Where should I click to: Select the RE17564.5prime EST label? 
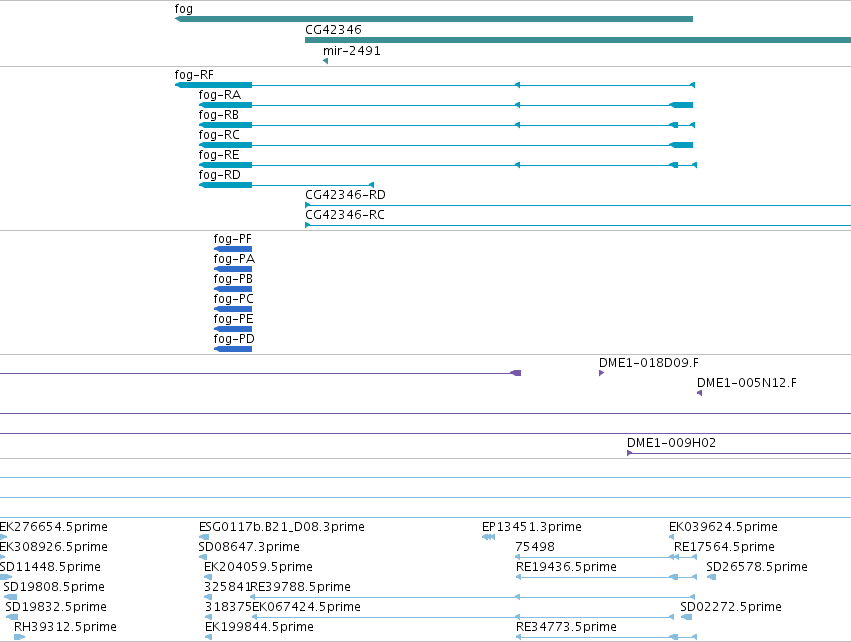coord(725,546)
